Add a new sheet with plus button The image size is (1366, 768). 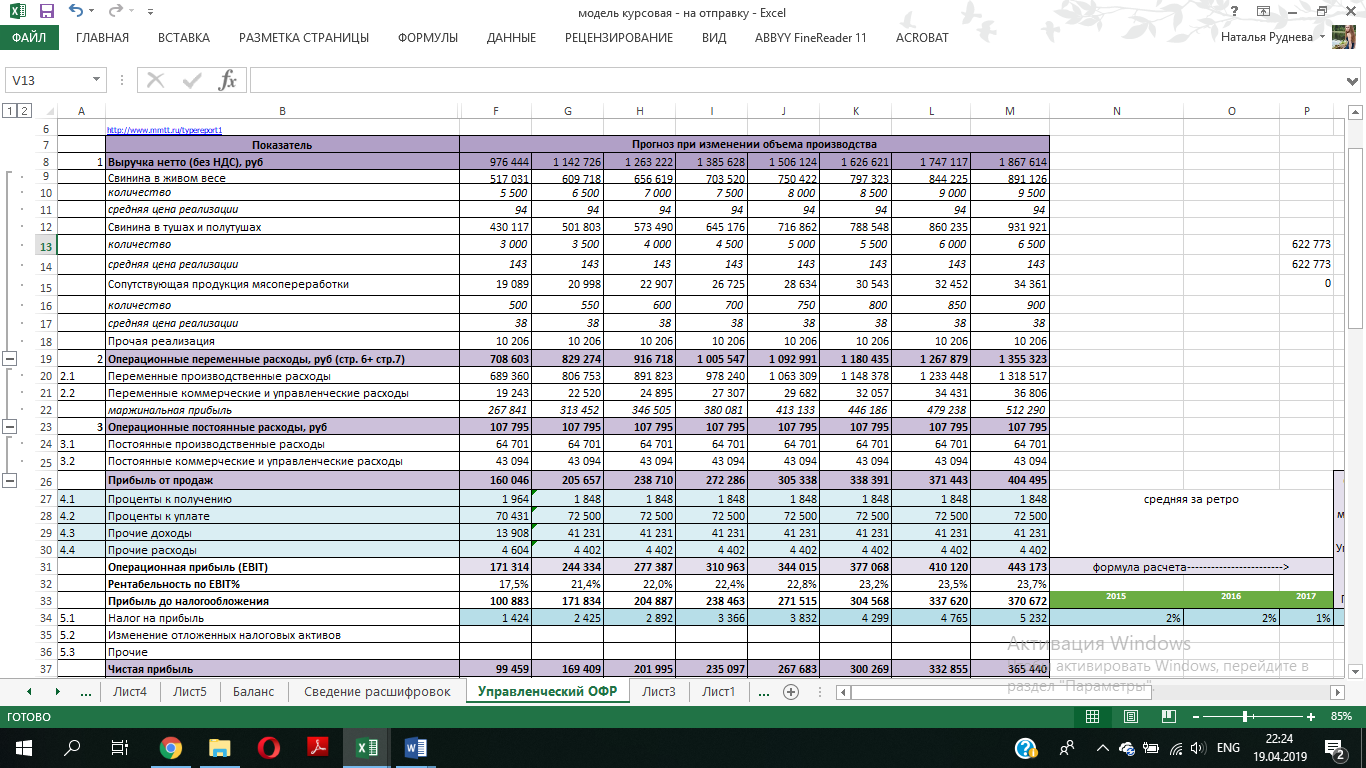(791, 692)
